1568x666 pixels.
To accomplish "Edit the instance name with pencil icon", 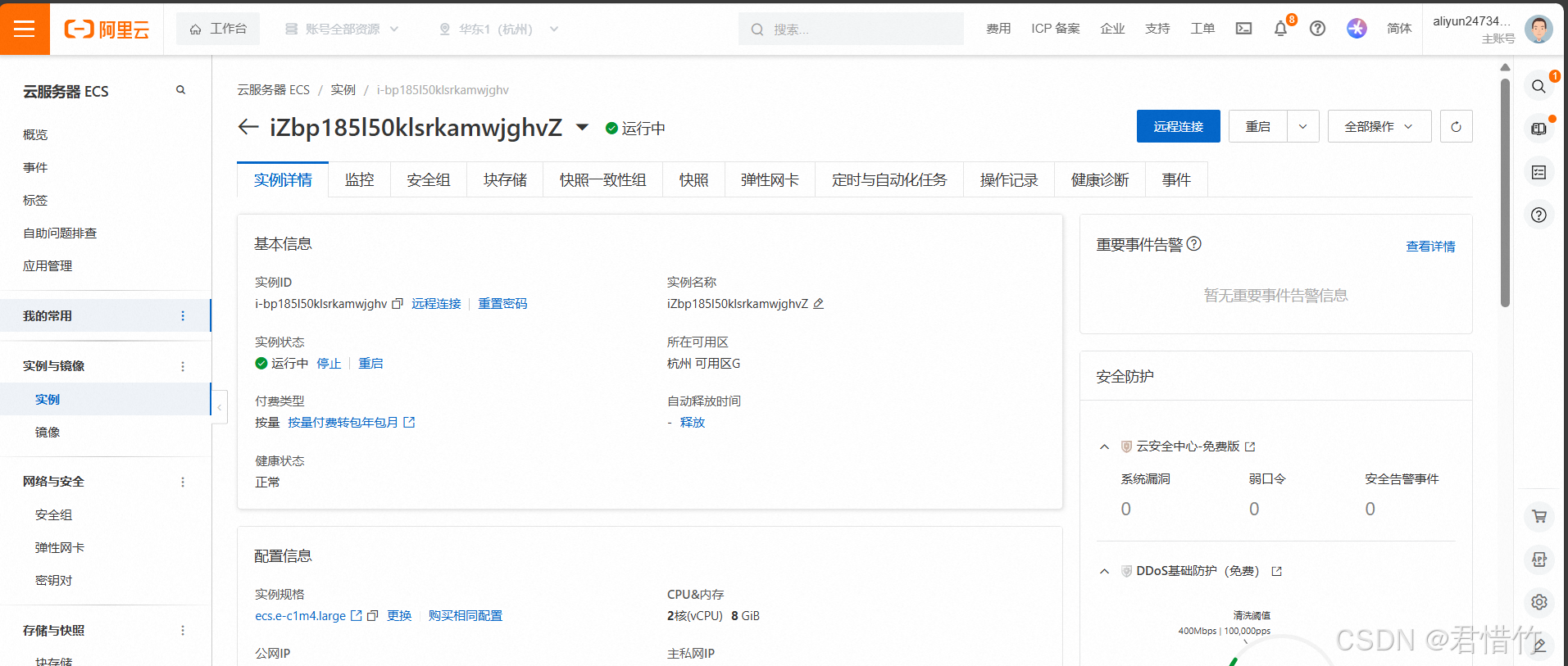I will [818, 304].
